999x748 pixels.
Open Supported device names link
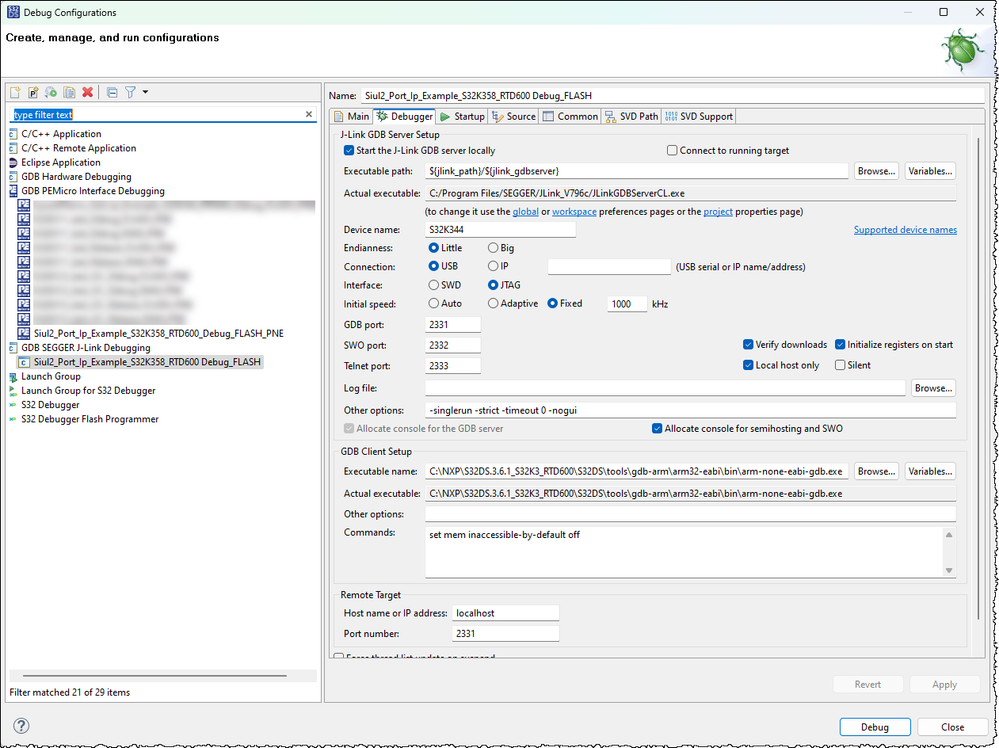(905, 230)
